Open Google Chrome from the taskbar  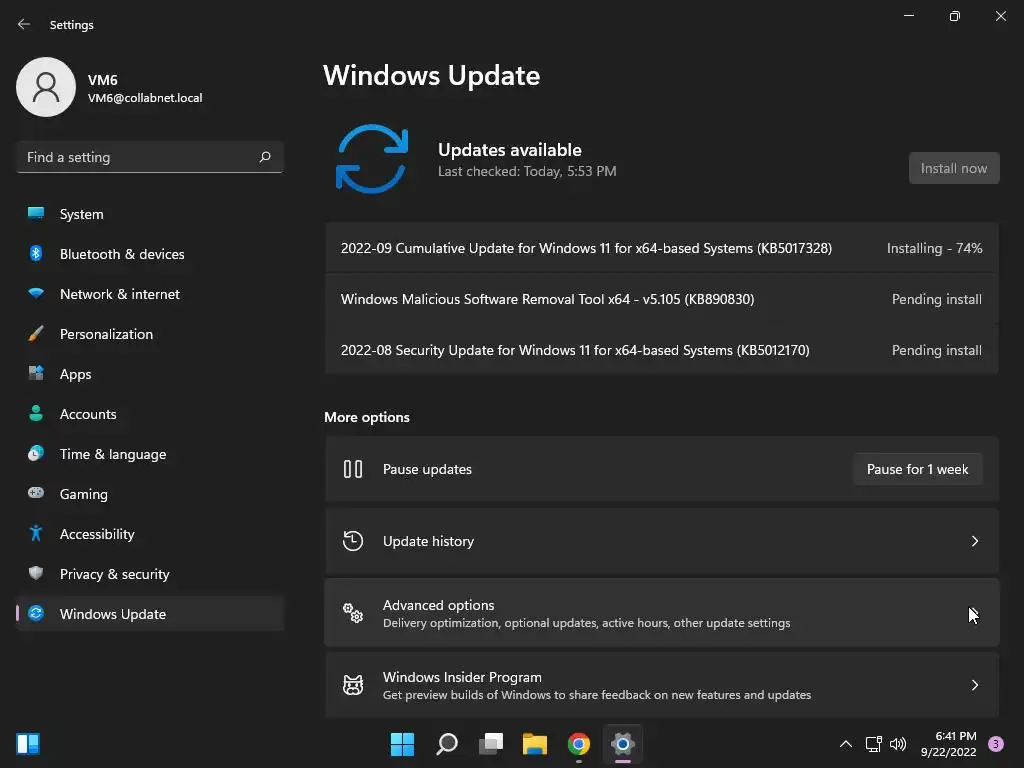click(x=579, y=744)
